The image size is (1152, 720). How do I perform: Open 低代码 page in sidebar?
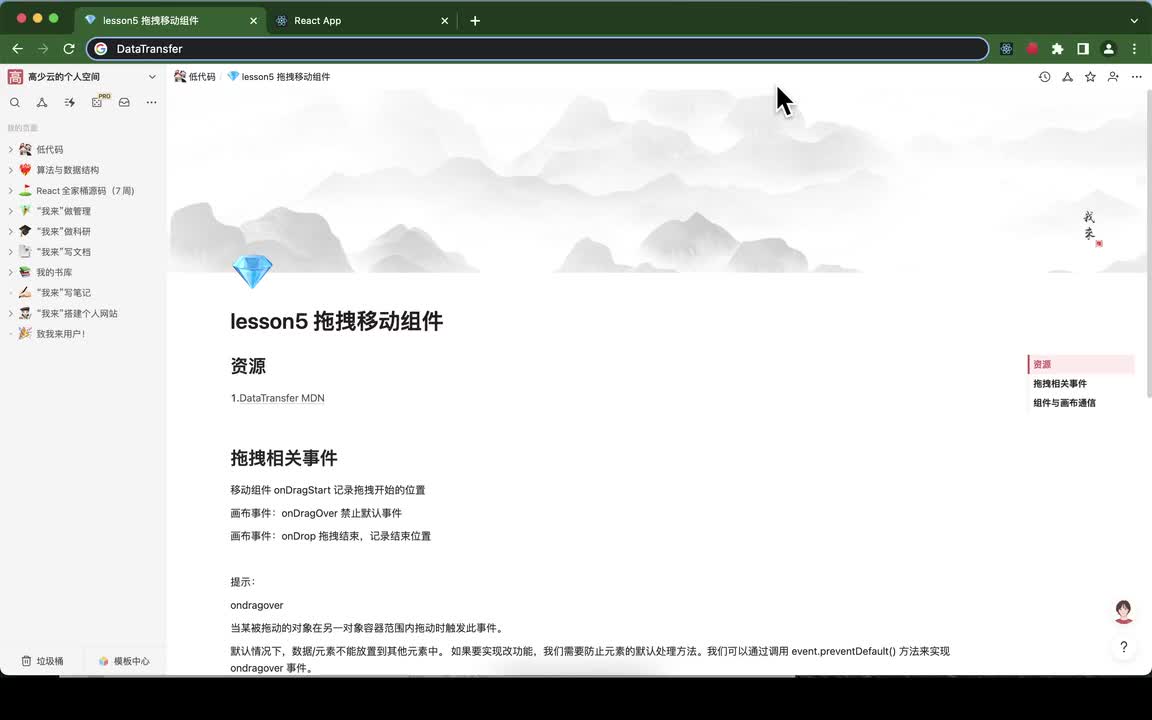coord(50,149)
